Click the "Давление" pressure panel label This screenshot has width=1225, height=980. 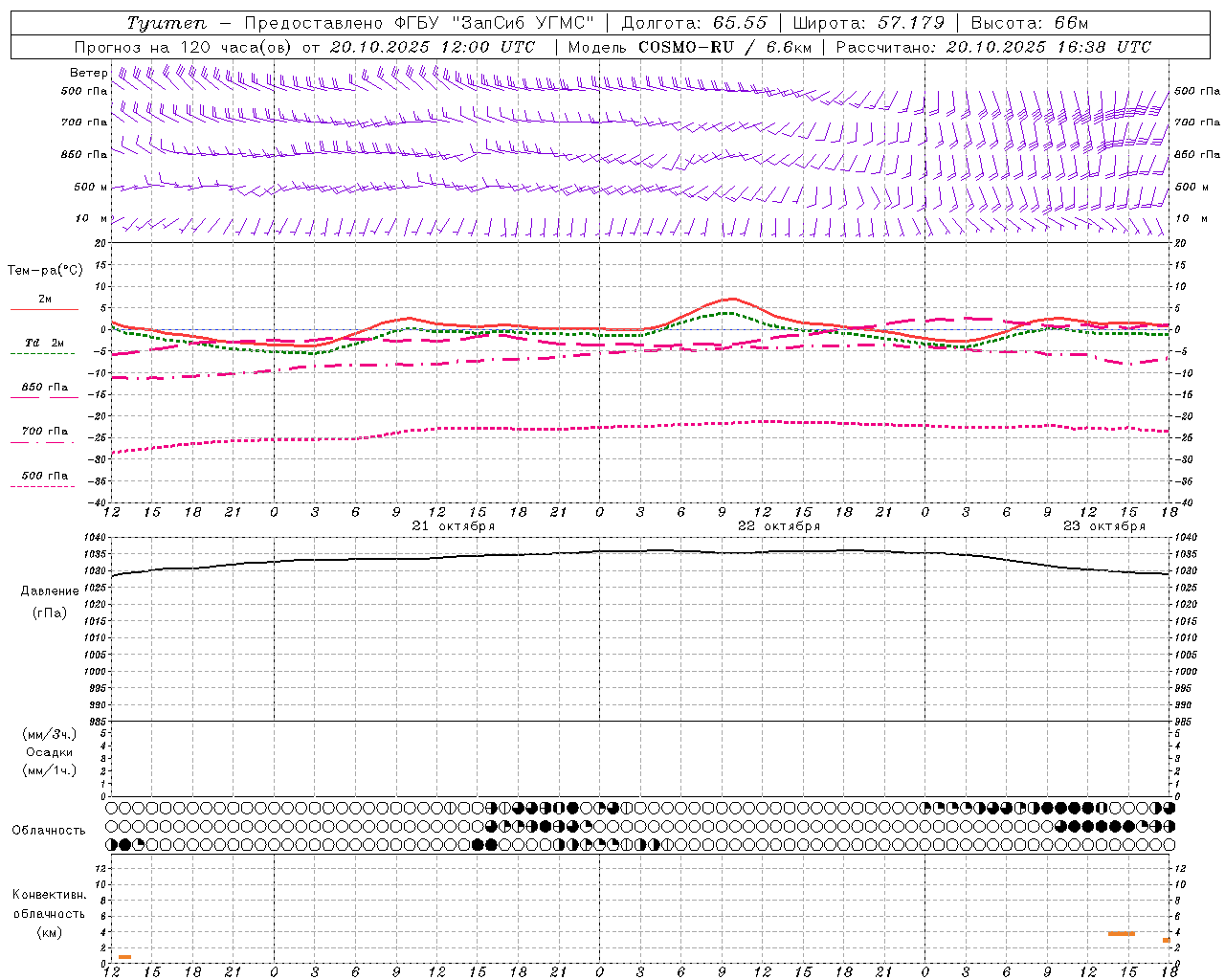click(50, 591)
